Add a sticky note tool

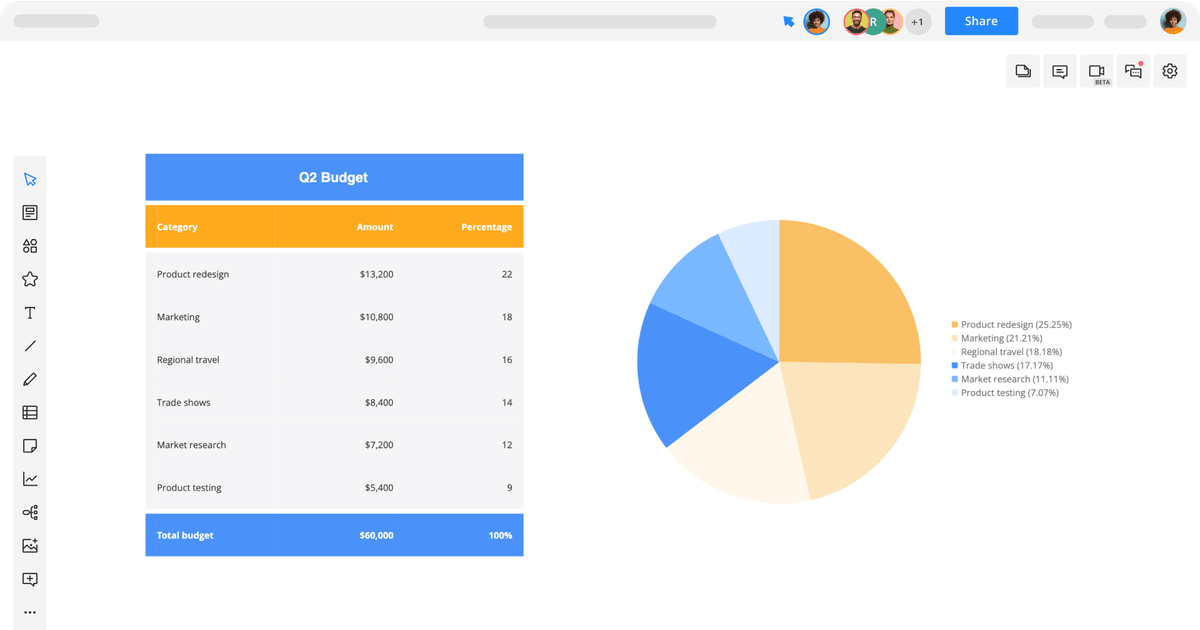[30, 445]
